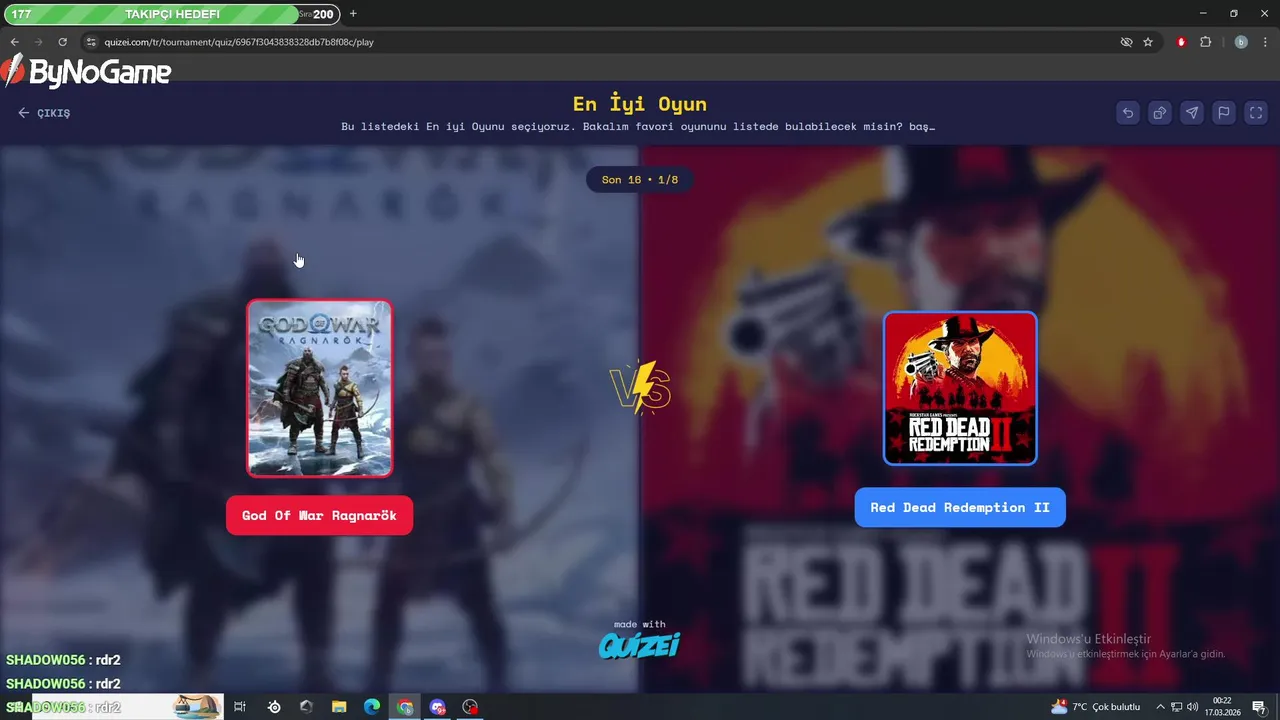This screenshot has width=1280, height=720.
Task: Open a new browser tab
Action: click(353, 14)
